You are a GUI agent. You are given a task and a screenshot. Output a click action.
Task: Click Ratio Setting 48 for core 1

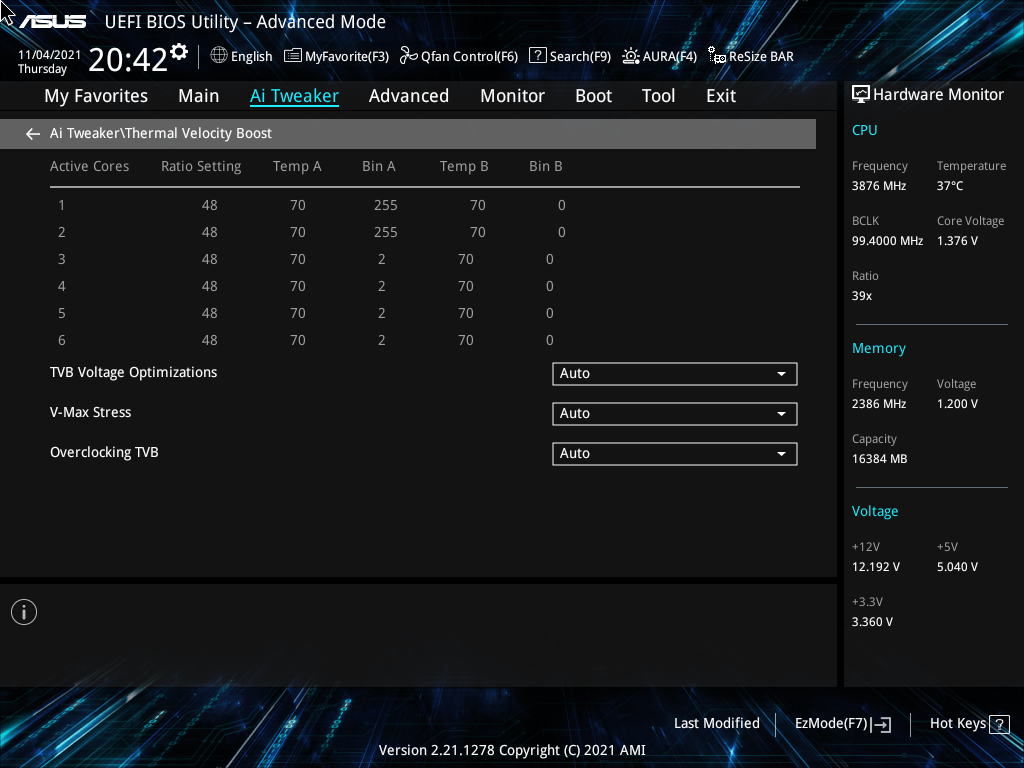pos(209,205)
